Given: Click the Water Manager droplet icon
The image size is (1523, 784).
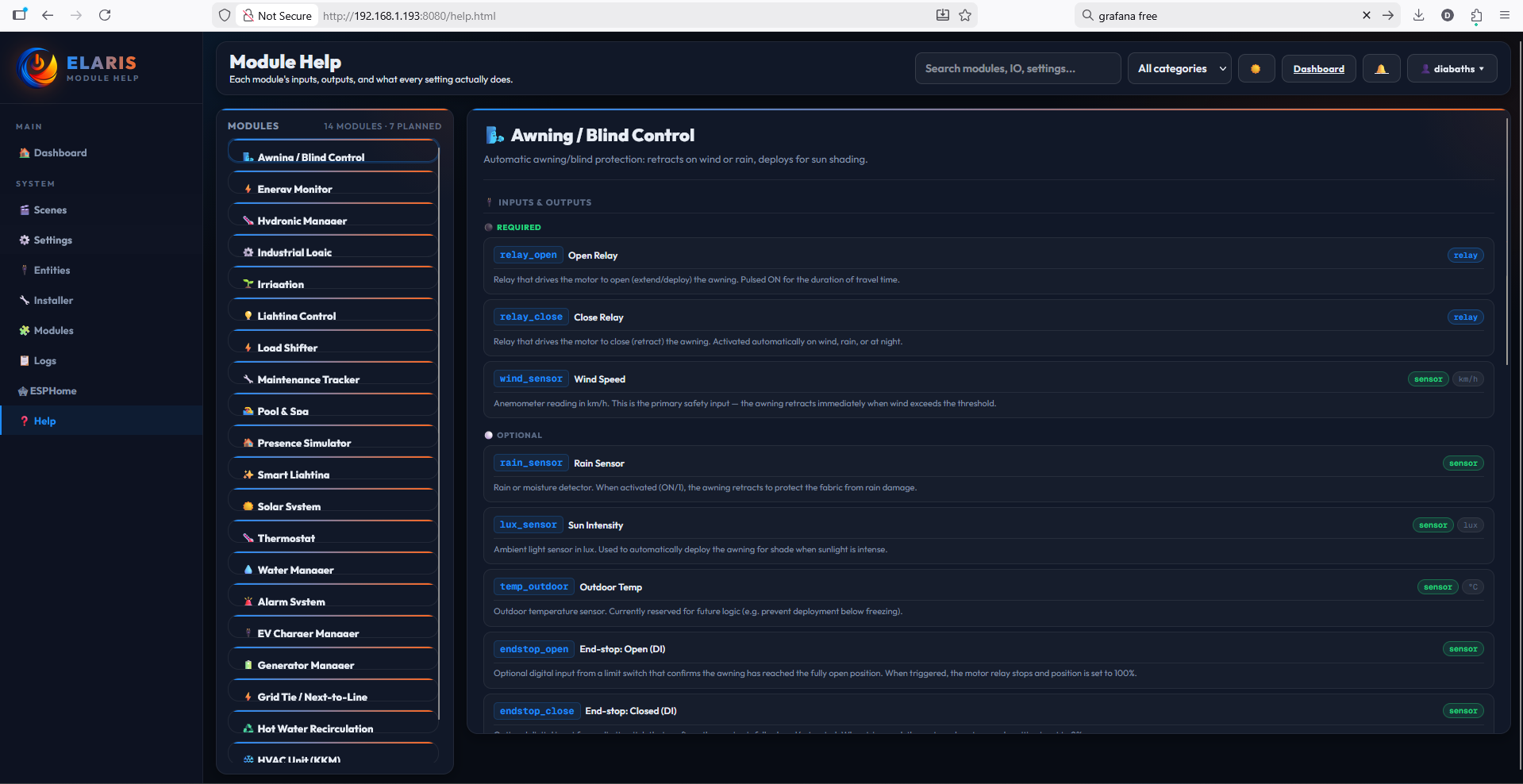Looking at the screenshot, I should click(248, 570).
